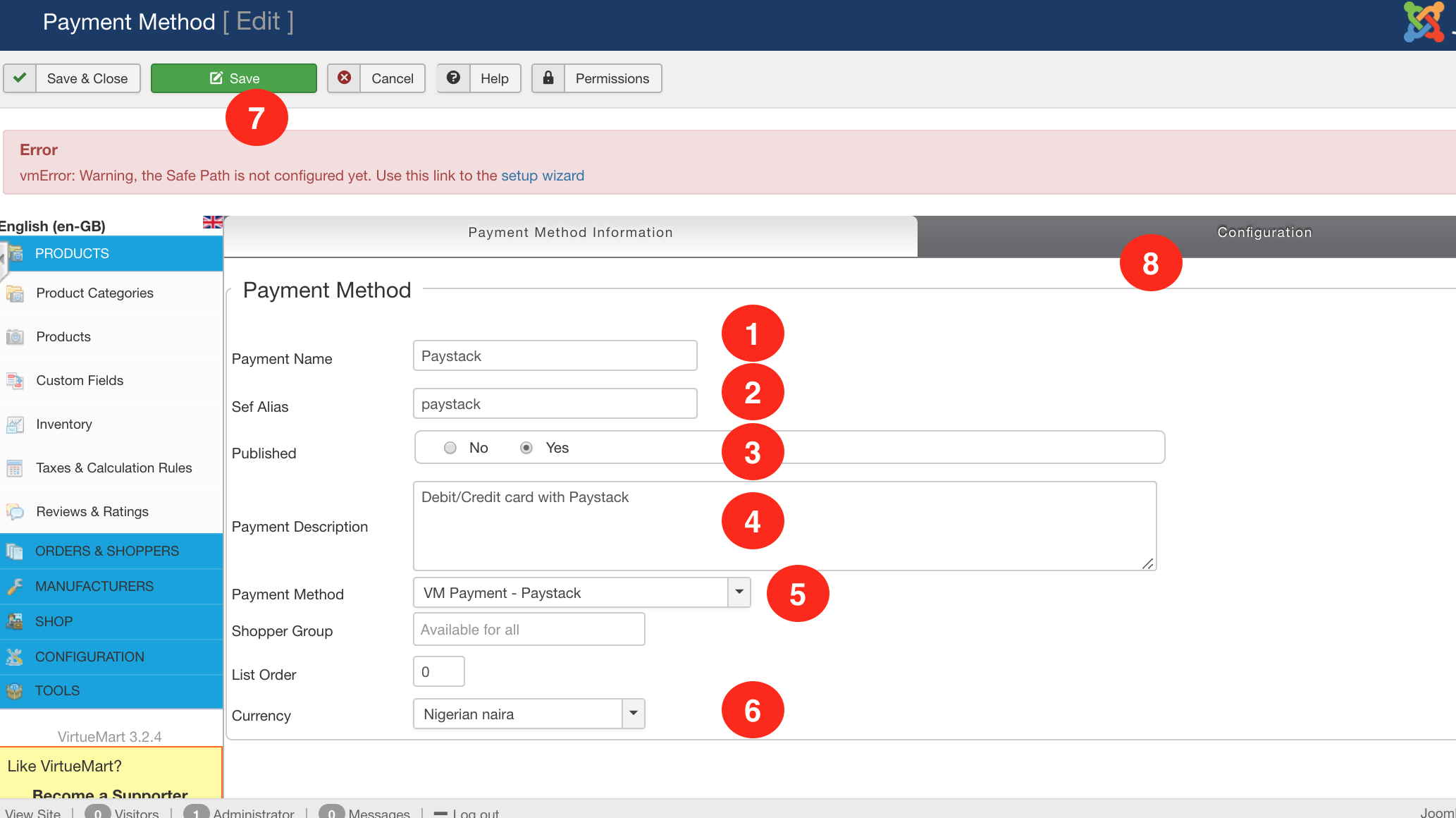Expand the MANUFACTURERS section
Viewport: 1456px width, 818px height.
111,586
